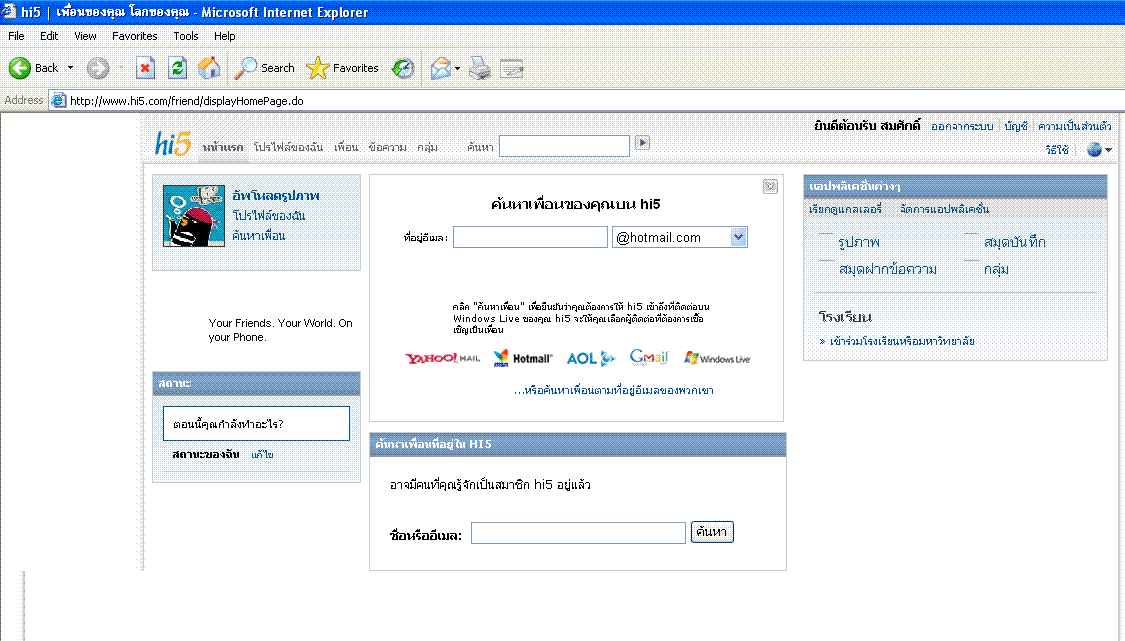Open the globe language selector

[x=1094, y=149]
